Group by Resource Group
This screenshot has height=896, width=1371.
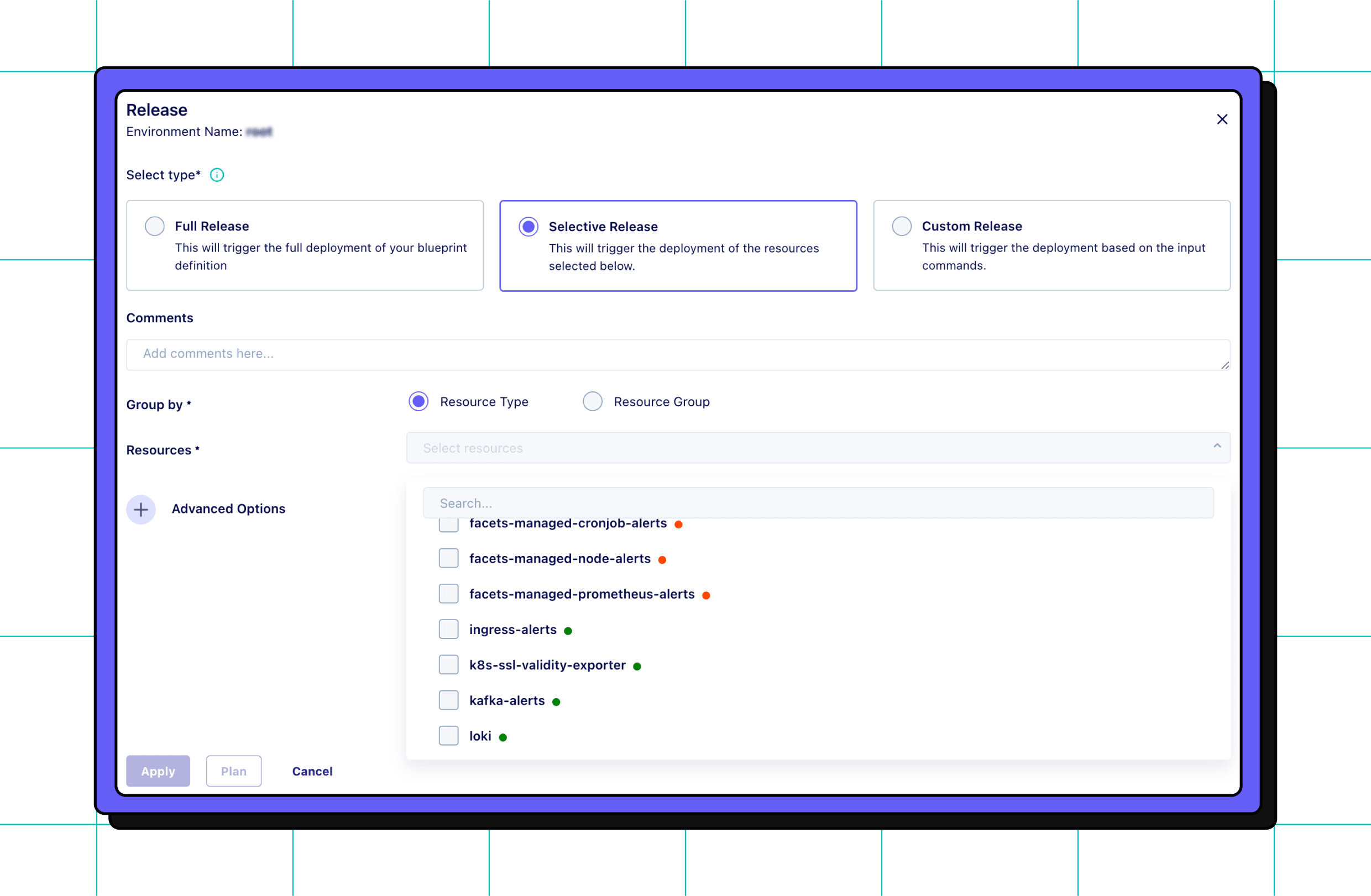click(x=592, y=402)
